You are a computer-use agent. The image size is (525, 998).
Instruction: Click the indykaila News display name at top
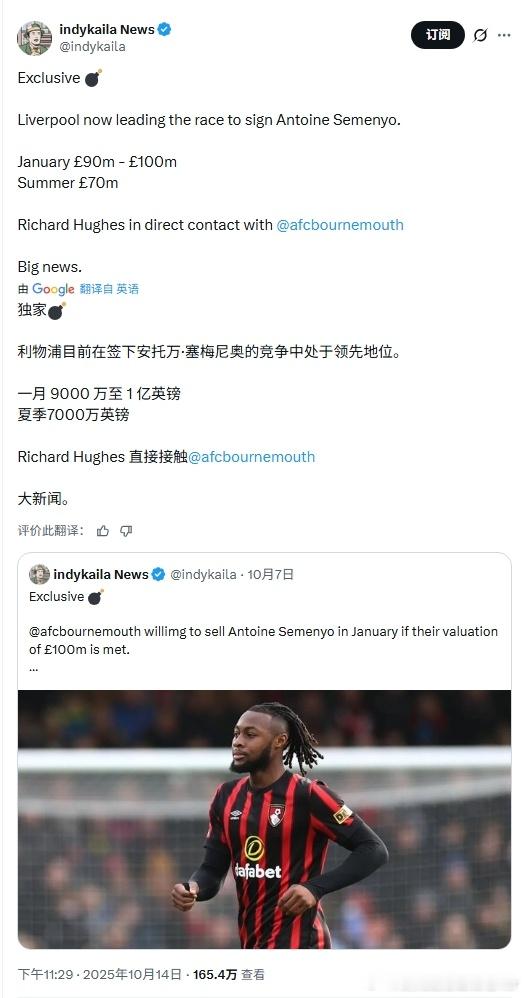(107, 29)
